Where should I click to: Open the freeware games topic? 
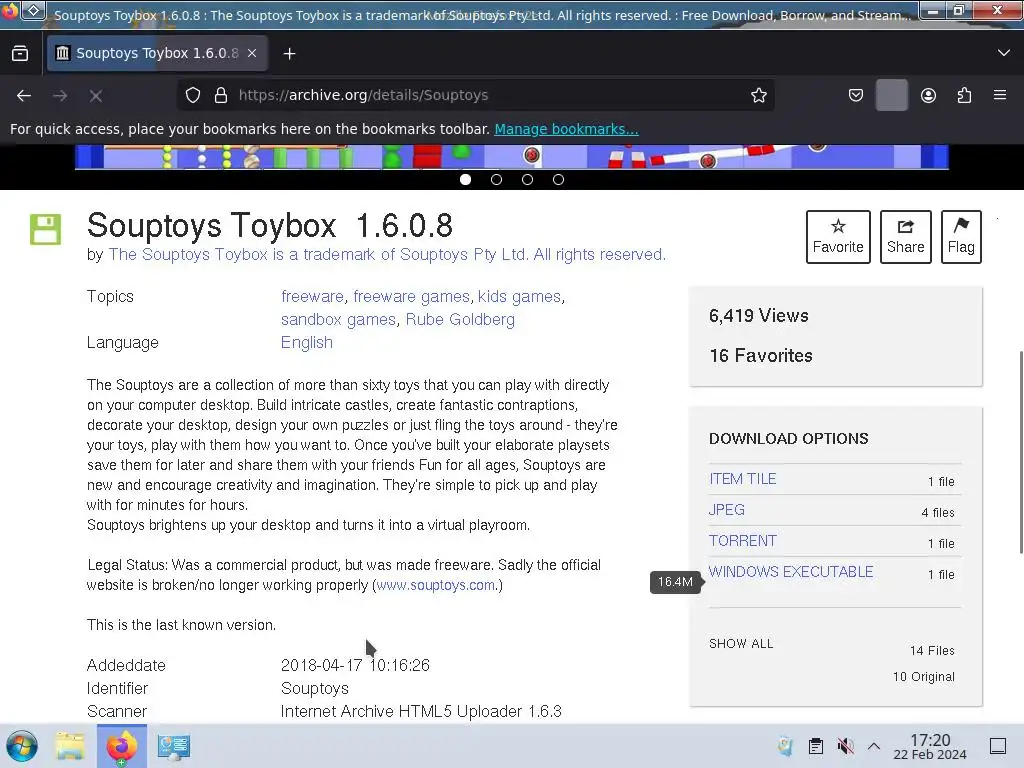click(411, 296)
